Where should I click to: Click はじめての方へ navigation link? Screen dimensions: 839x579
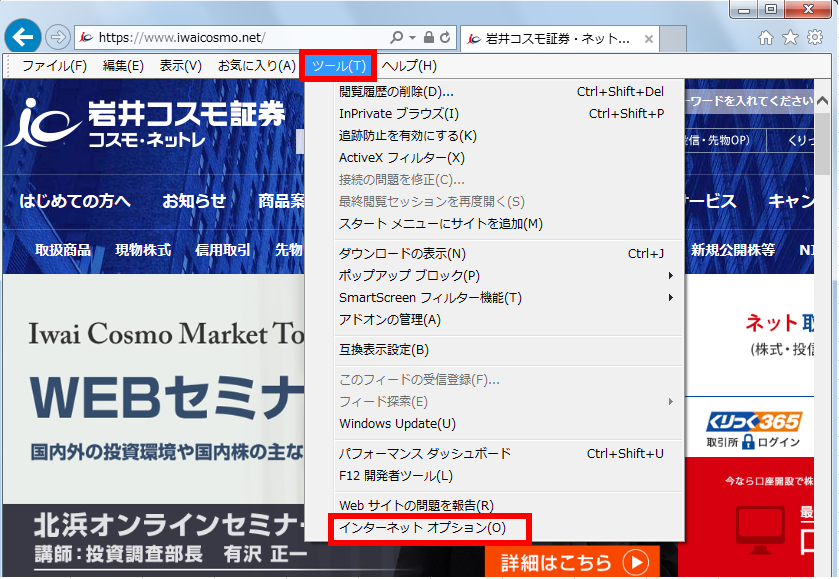[x=75, y=201]
